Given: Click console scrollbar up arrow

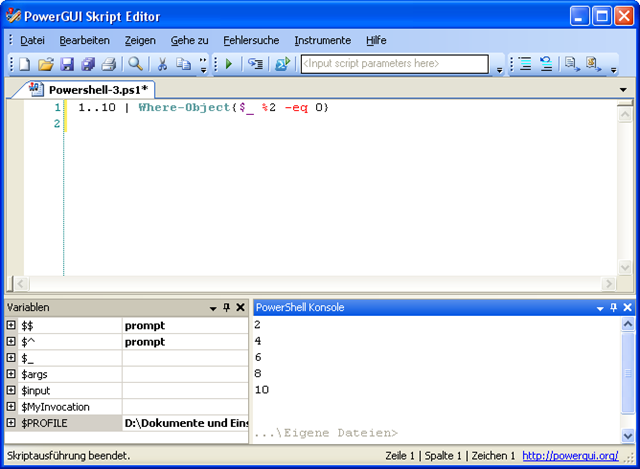Looking at the screenshot, I should coord(627,324).
